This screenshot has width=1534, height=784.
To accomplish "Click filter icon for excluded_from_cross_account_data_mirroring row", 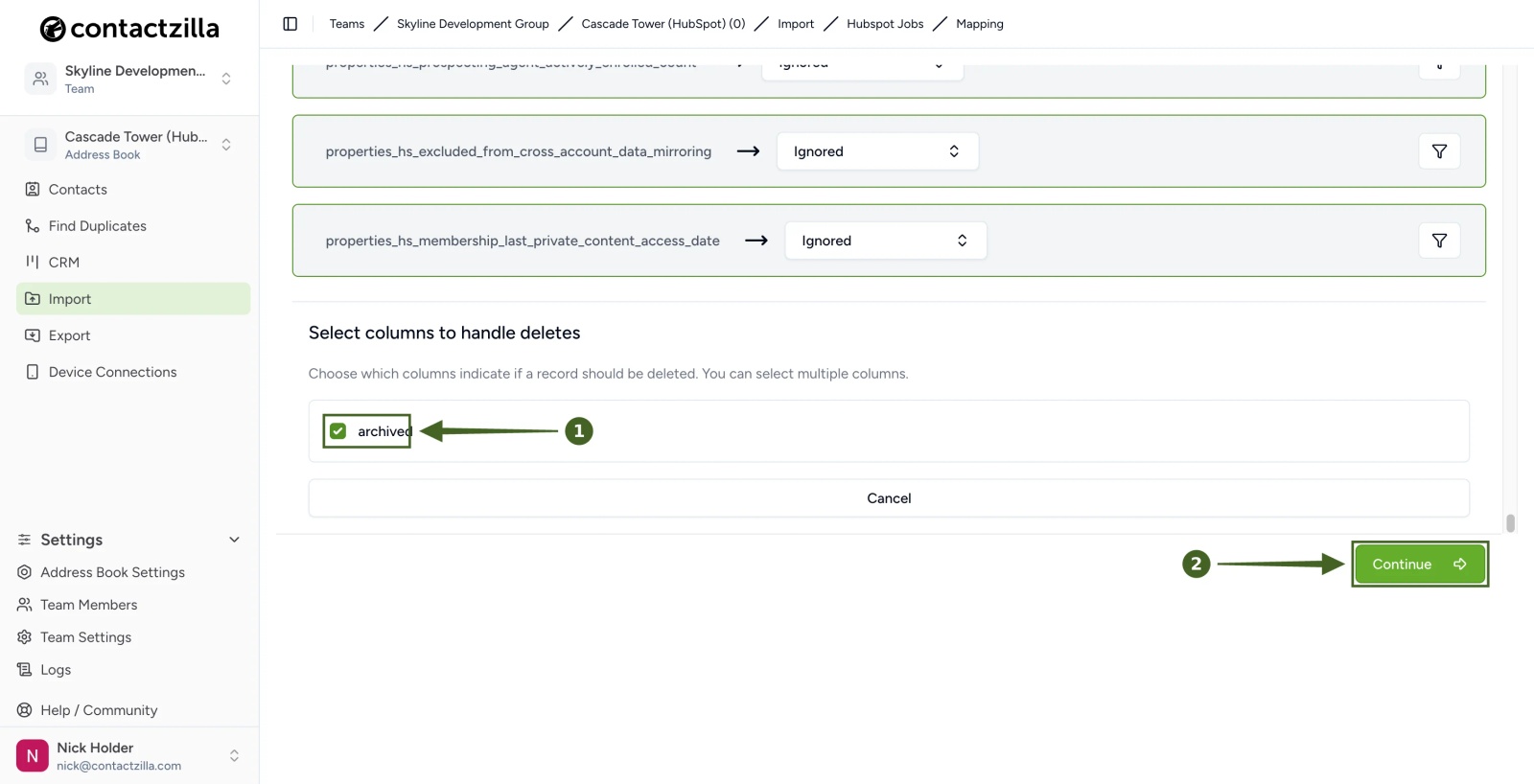I will tap(1439, 151).
